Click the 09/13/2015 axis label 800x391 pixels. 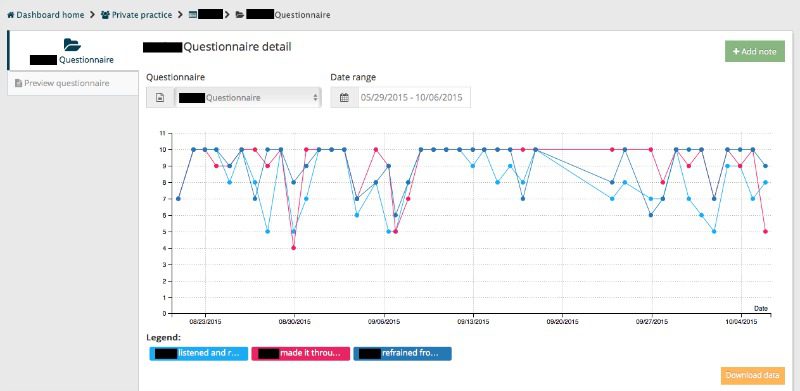tap(473, 322)
